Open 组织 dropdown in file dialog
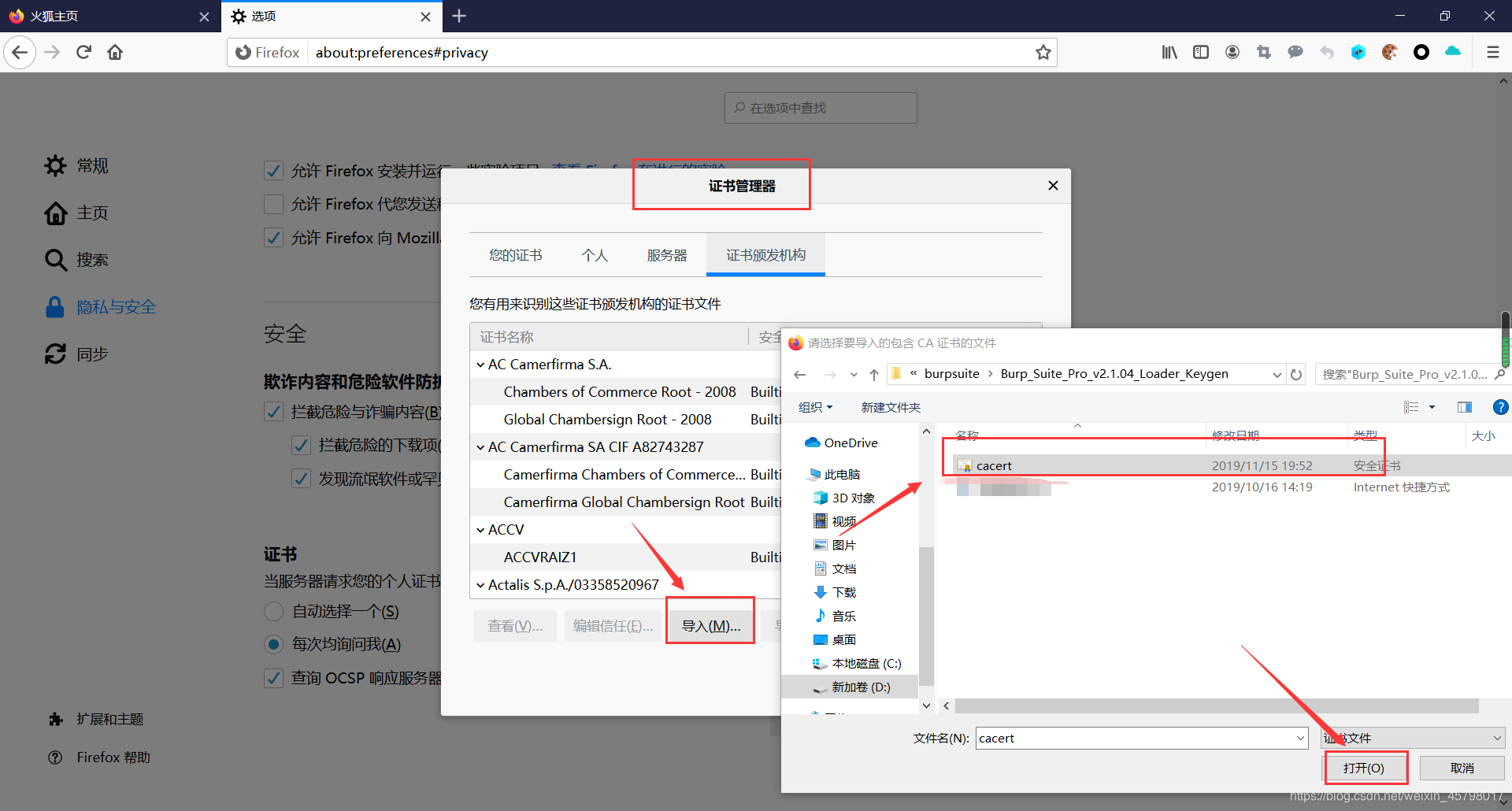 [x=815, y=407]
